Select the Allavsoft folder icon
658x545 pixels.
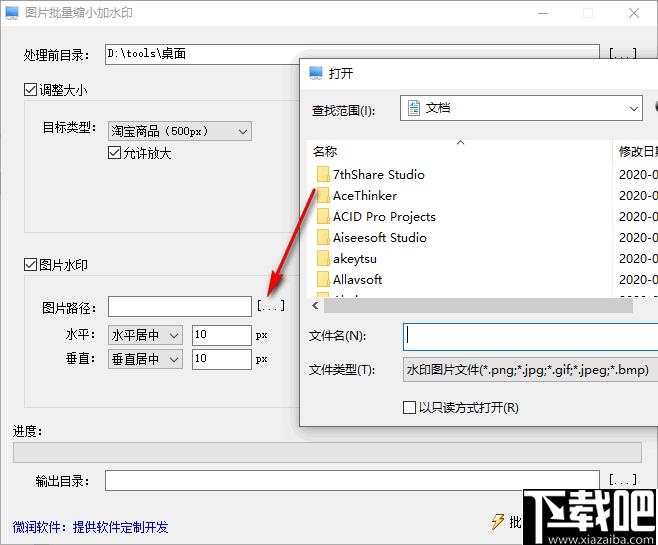(x=323, y=279)
